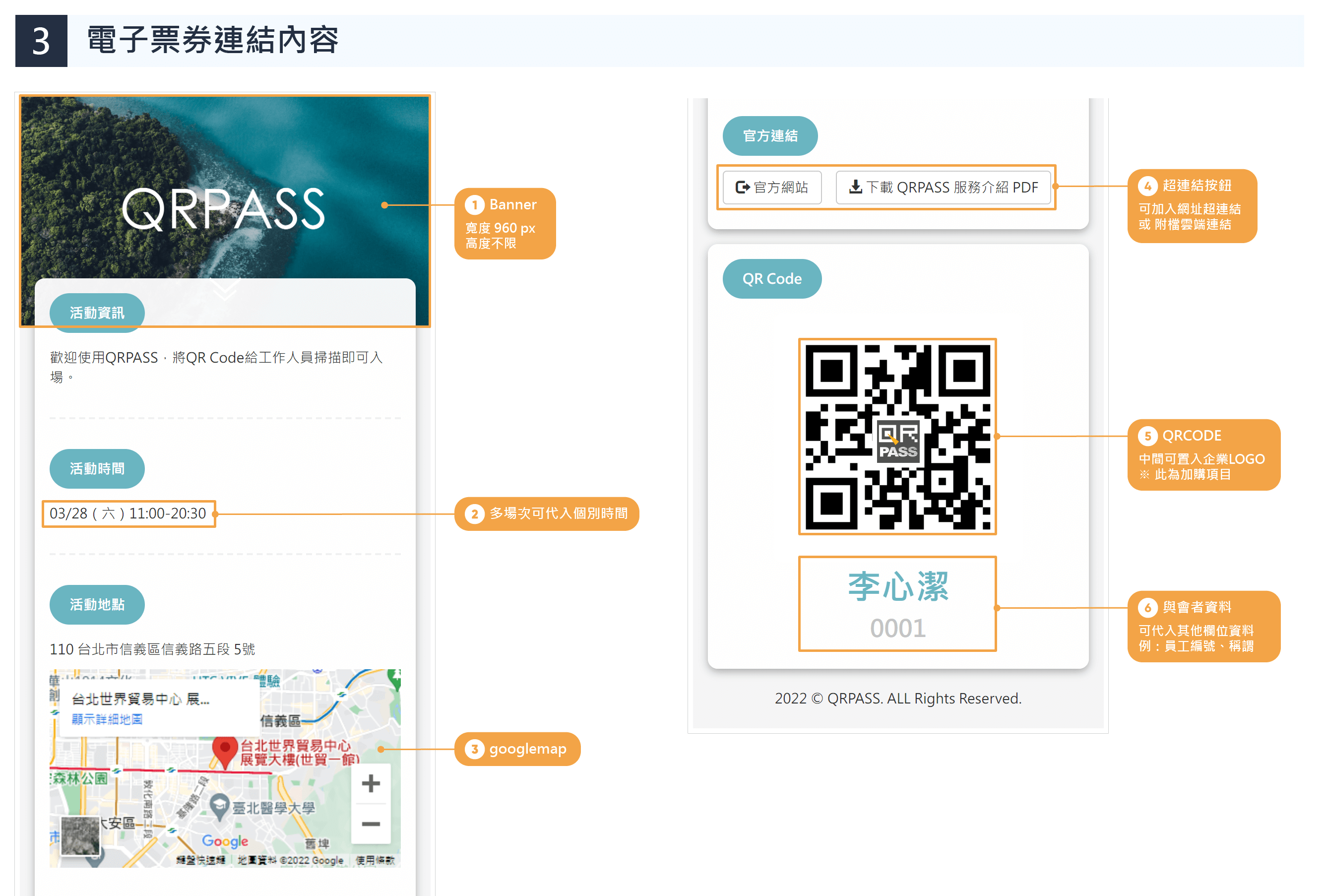Click 下載 QRPASS 服務介紹 PDF button
1325x896 pixels.
coord(944,187)
